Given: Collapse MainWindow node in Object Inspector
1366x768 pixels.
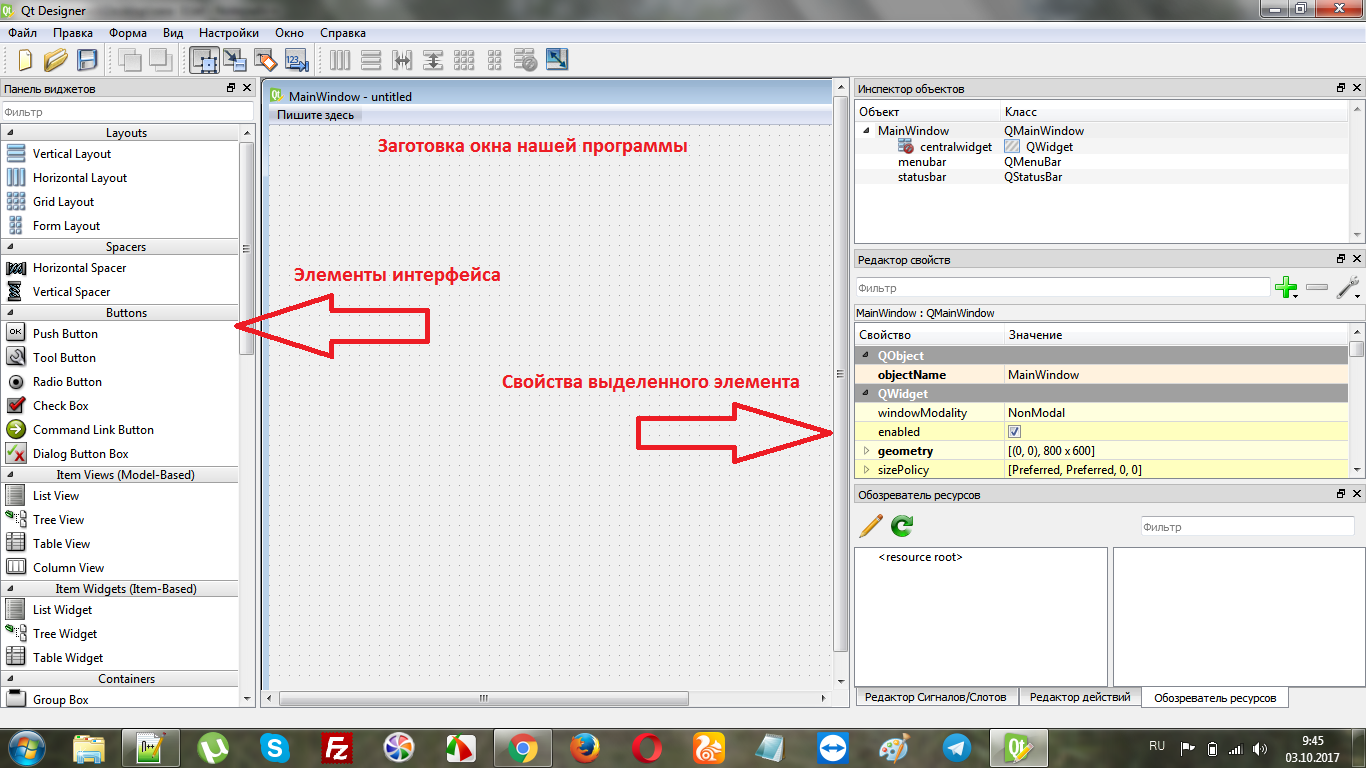Looking at the screenshot, I should [866, 131].
